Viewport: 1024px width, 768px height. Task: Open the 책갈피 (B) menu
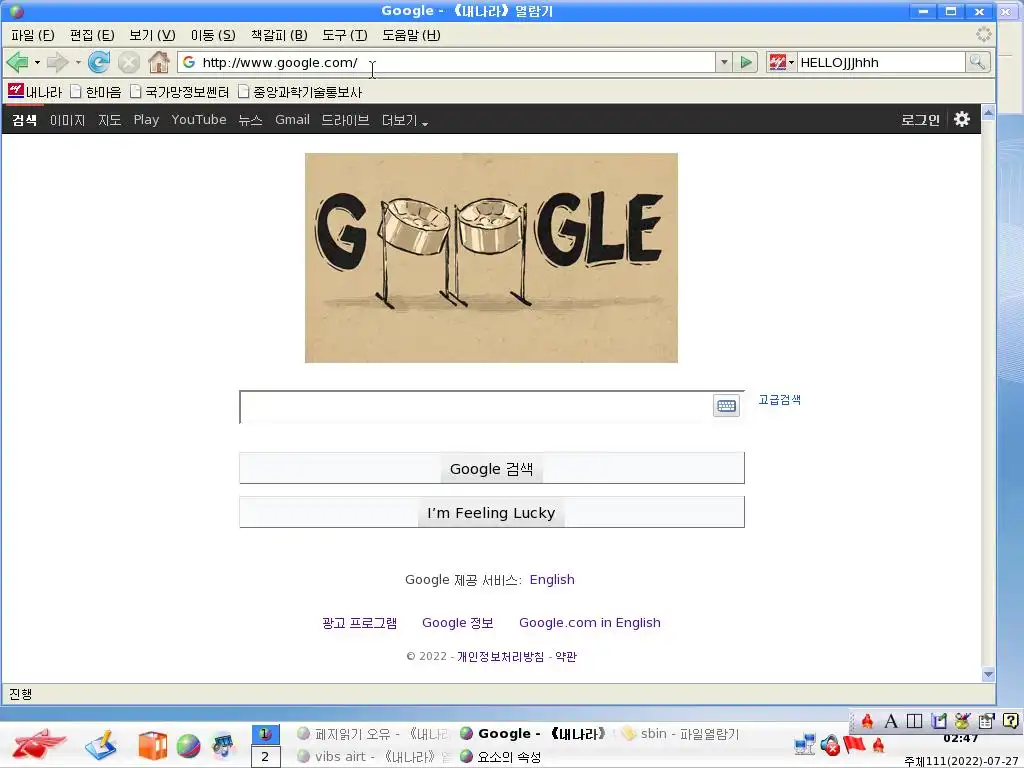279,35
